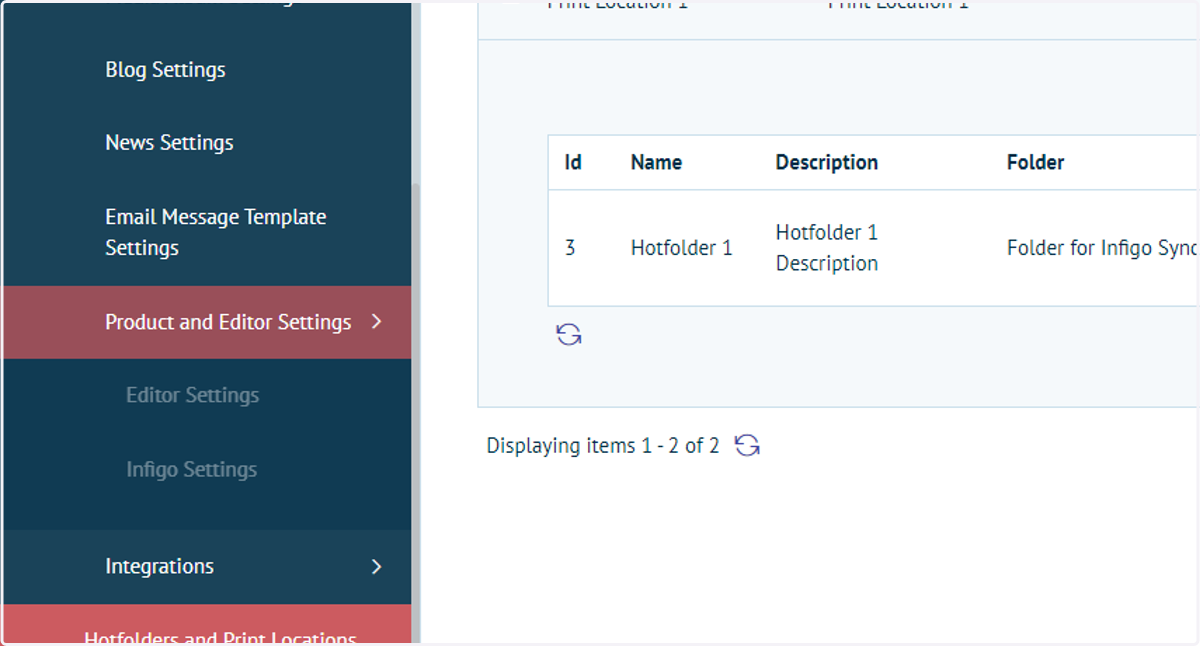1200x646 pixels.
Task: Open Integrations menu item
Action: pyautogui.click(x=159, y=566)
